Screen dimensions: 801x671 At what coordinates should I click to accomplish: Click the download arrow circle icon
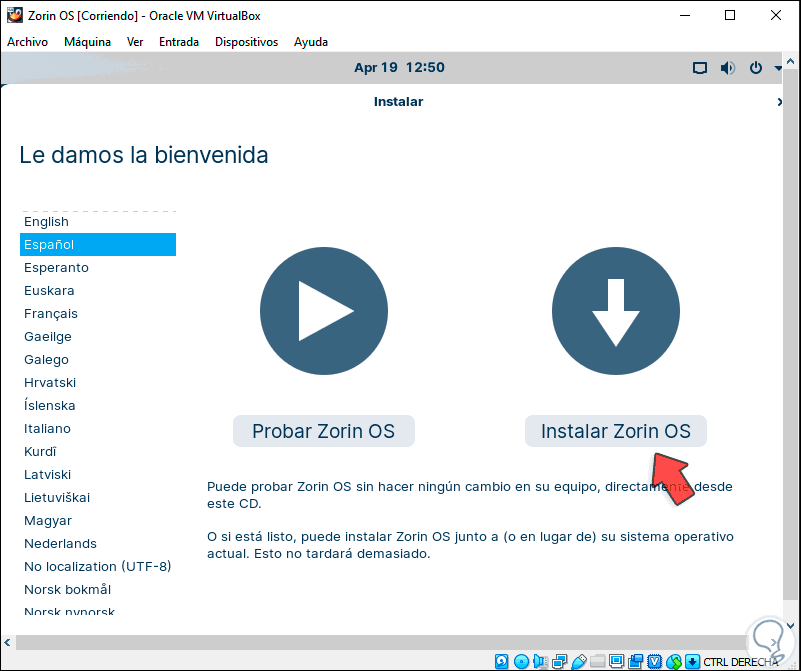616,311
